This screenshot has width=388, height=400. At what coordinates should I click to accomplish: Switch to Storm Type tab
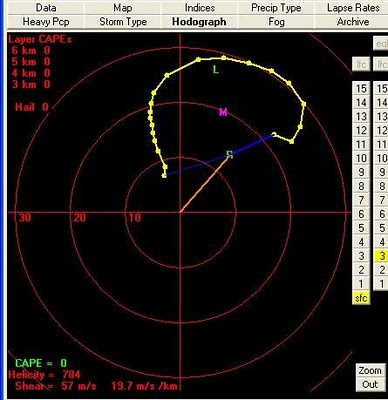tap(123, 22)
